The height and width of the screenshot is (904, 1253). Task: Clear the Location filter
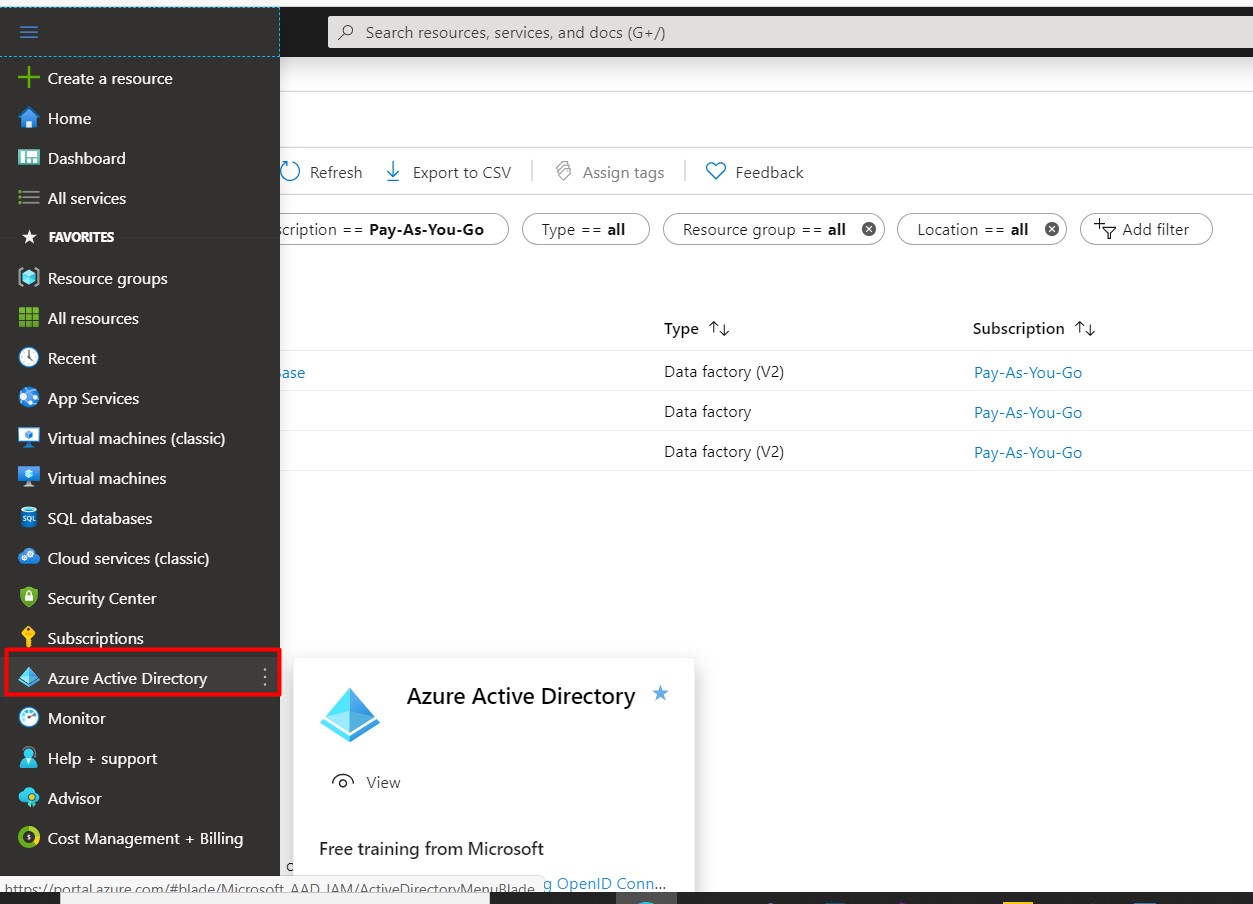click(x=1052, y=229)
